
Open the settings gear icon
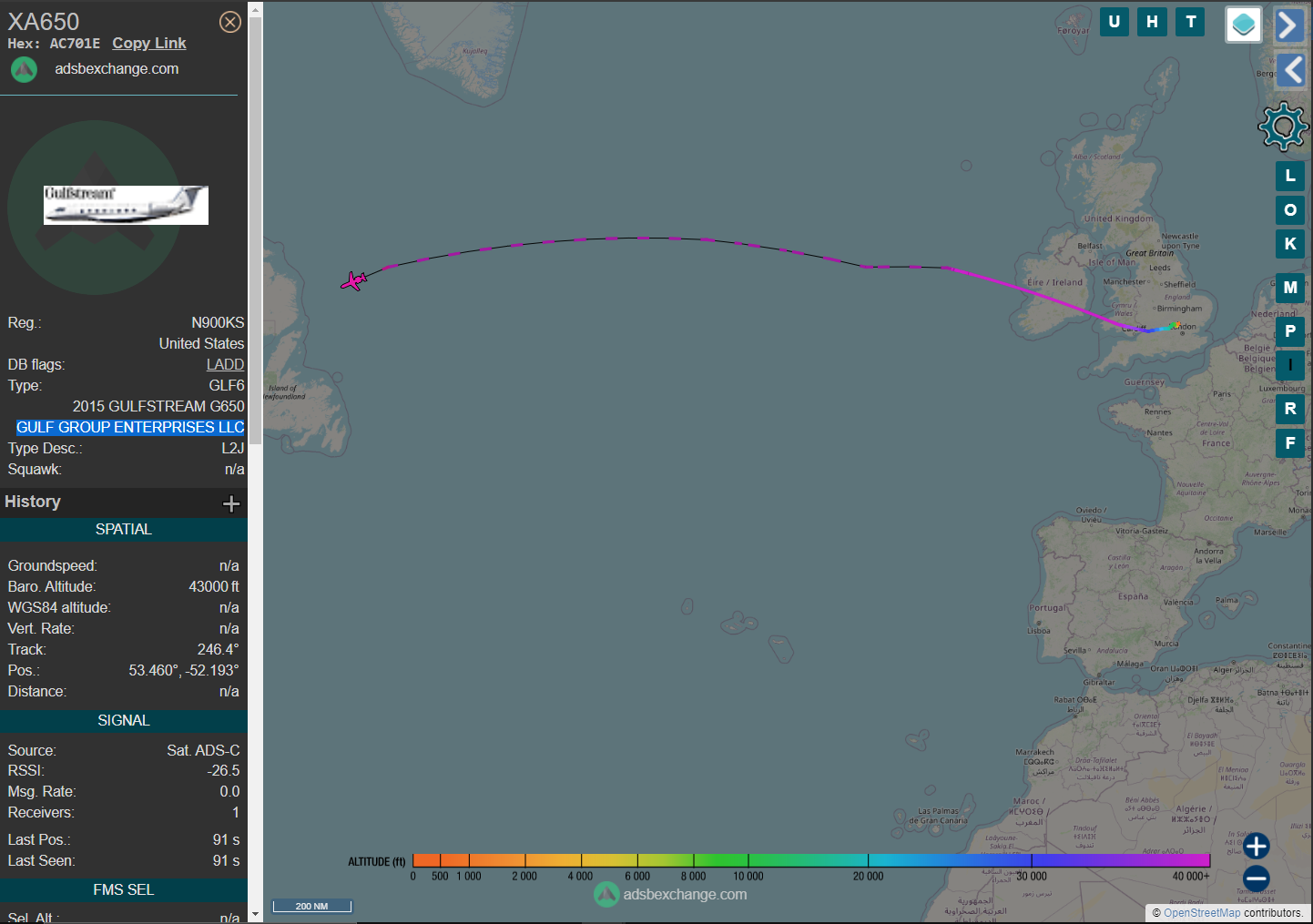click(1283, 126)
